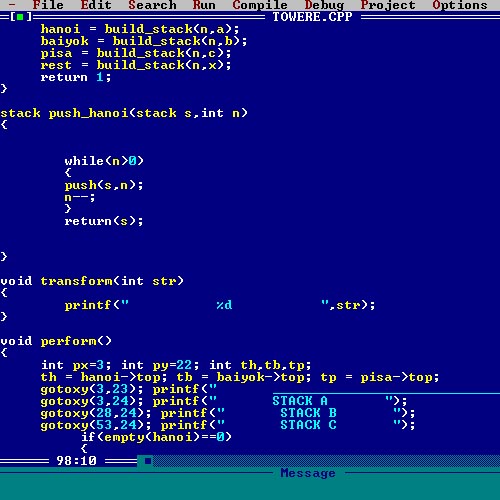Activate the Message window title

click(x=308, y=473)
